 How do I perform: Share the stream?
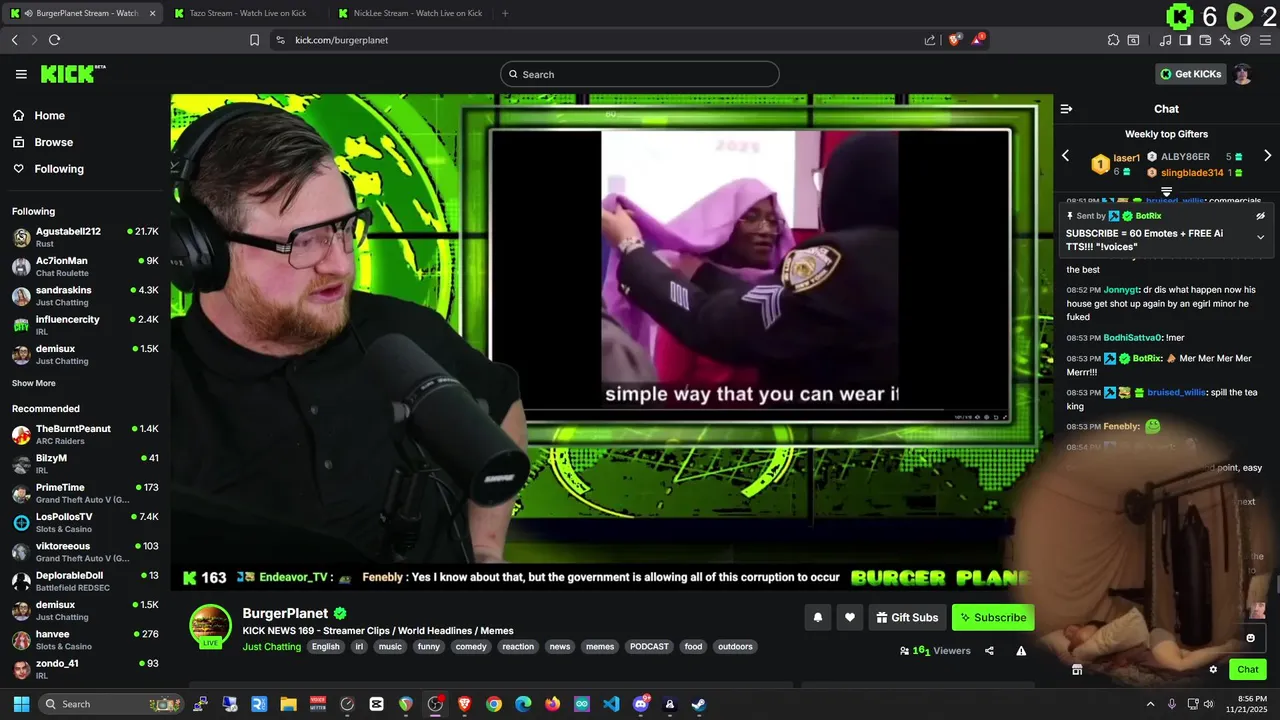989,651
